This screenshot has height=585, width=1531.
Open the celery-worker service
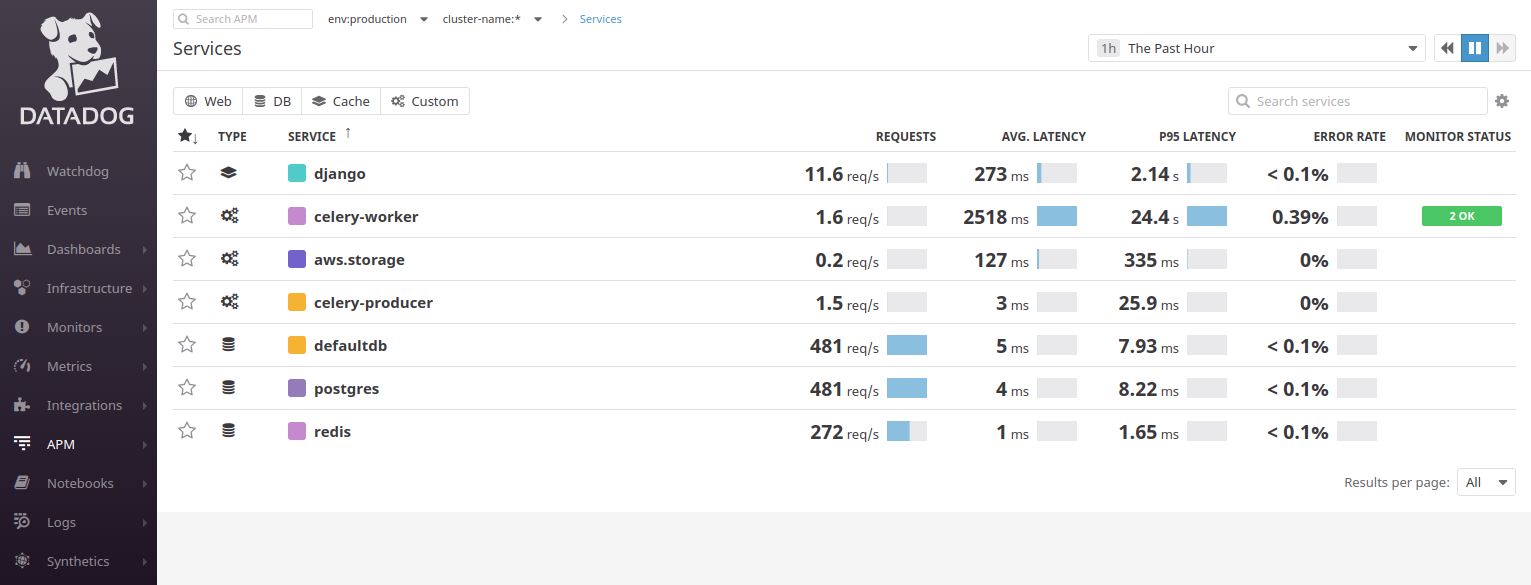(x=366, y=216)
